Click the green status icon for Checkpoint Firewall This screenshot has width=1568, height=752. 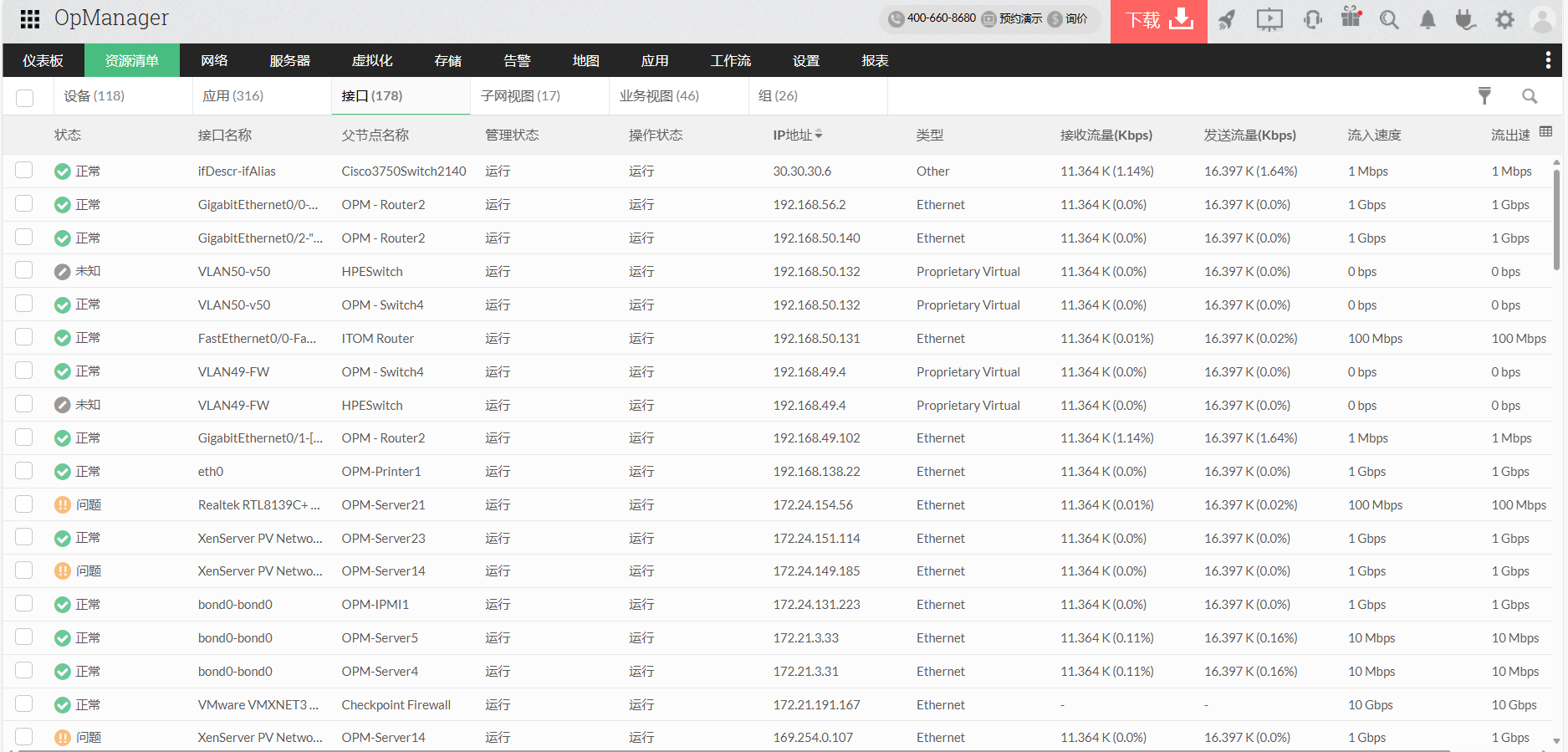coord(63,705)
